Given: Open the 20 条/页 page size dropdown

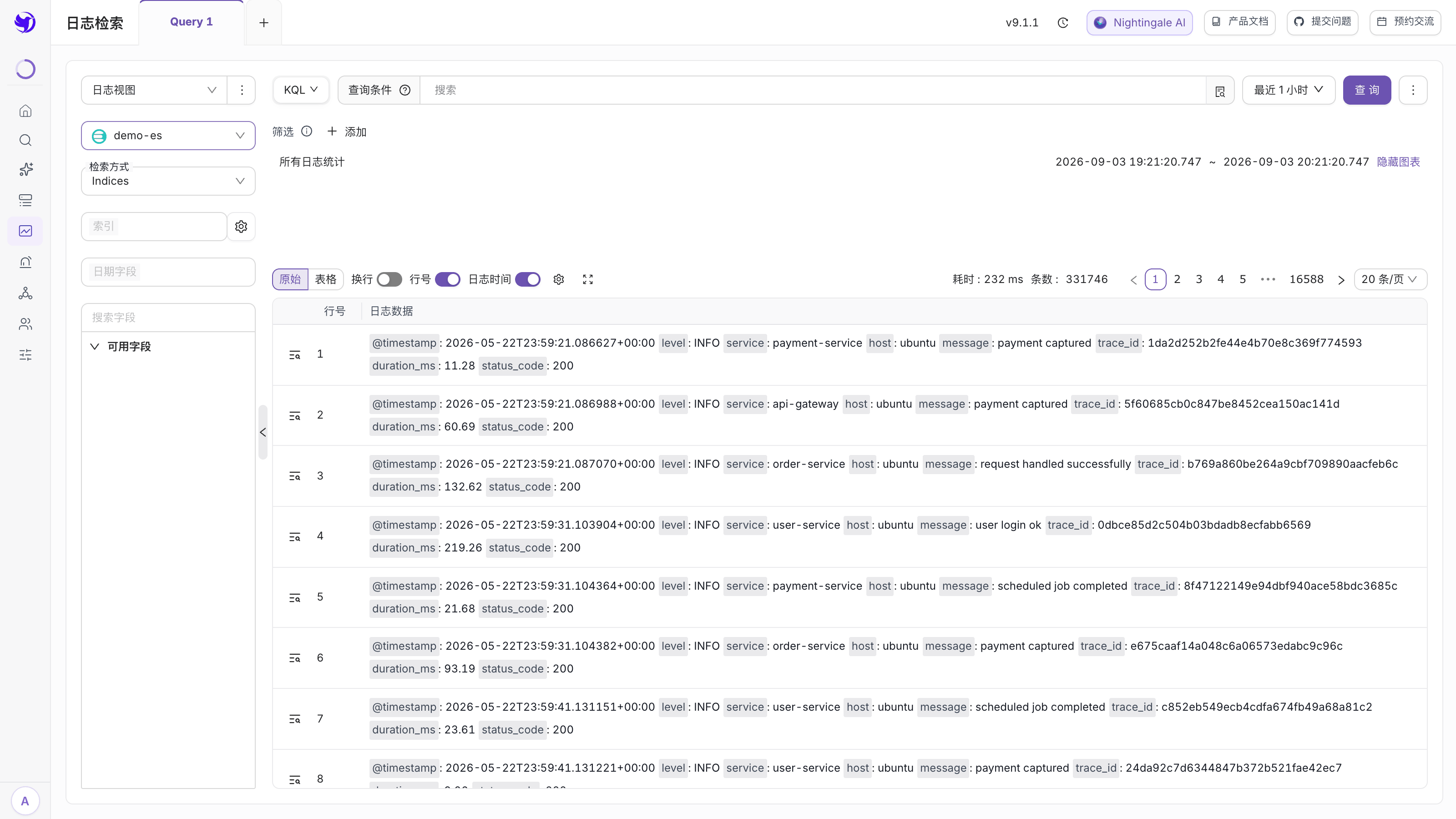Looking at the screenshot, I should (x=1390, y=279).
